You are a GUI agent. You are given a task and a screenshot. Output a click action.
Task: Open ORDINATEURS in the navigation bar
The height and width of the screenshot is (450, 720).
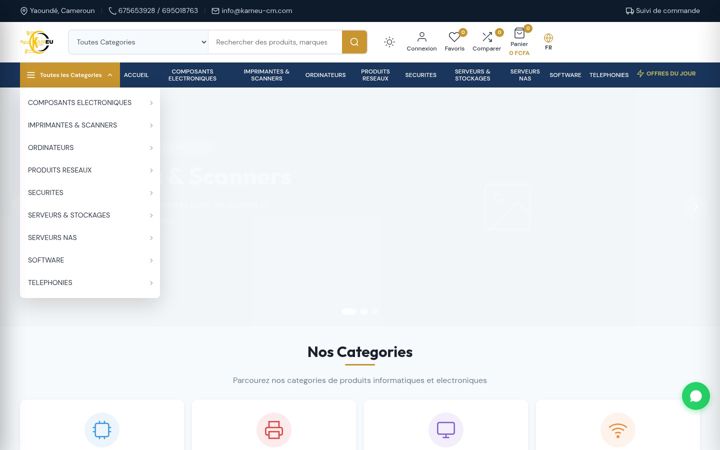[x=326, y=75]
